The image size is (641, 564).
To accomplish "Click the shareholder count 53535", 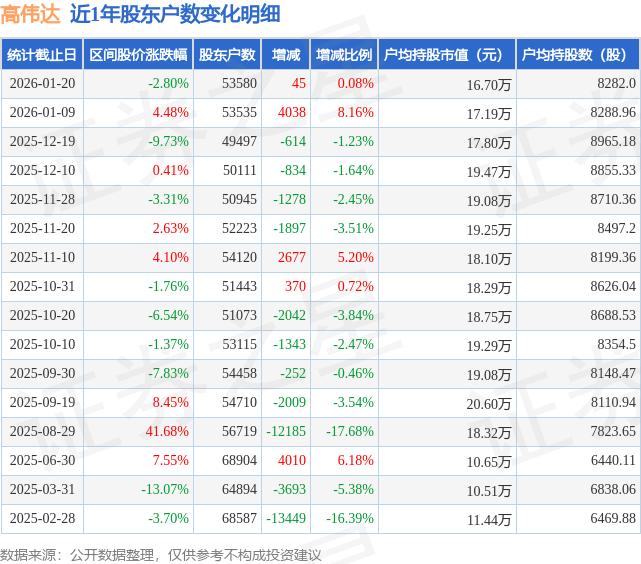I will [x=240, y=112].
